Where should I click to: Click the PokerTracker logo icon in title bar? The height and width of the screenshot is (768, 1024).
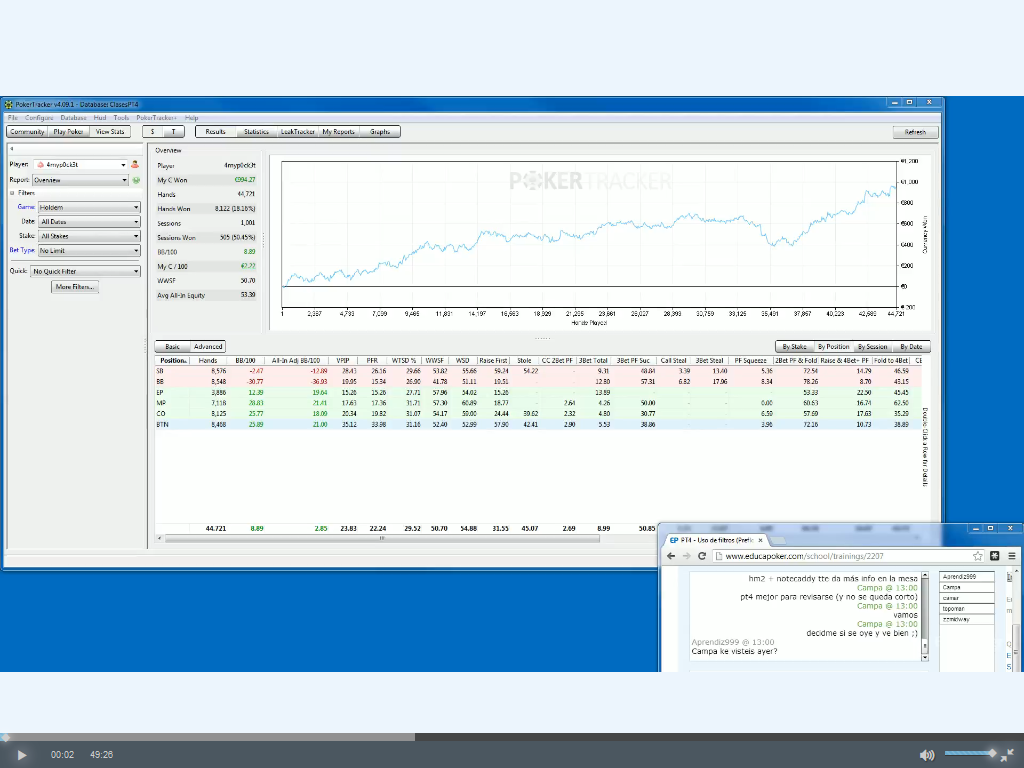(8, 104)
